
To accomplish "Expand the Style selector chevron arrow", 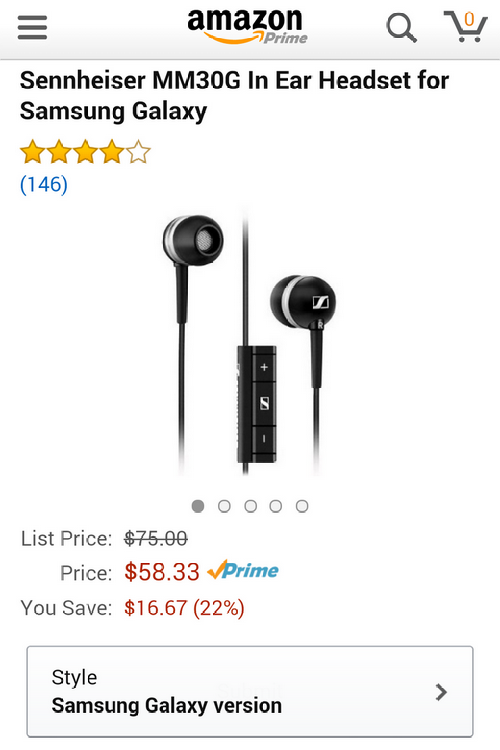I will pyautogui.click(x=442, y=692).
